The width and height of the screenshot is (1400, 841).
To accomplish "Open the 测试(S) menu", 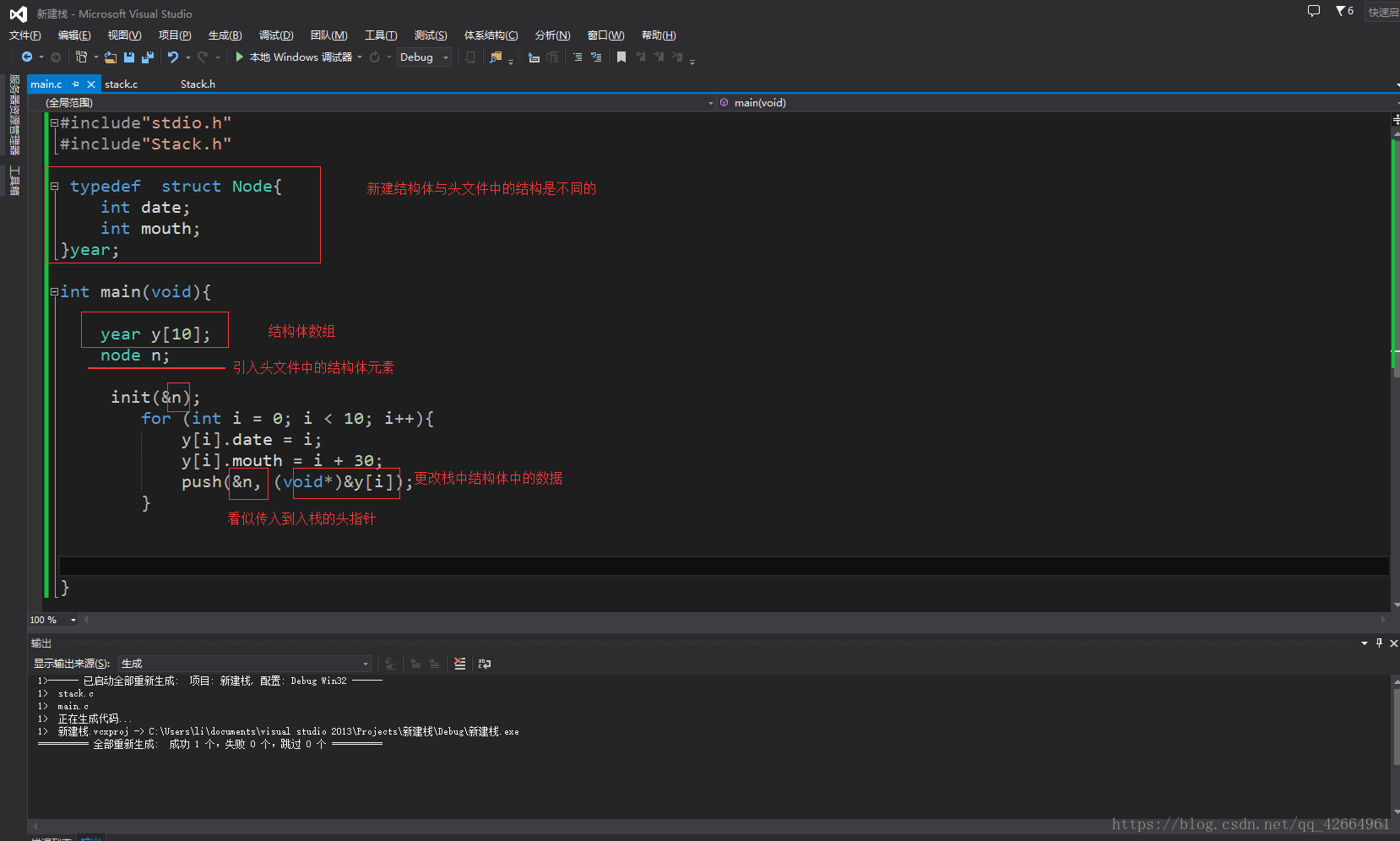I will (x=431, y=35).
